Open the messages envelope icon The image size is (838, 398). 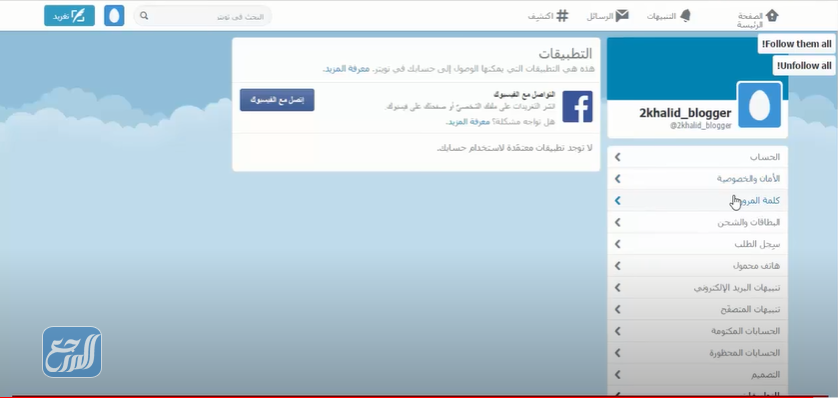(622, 16)
